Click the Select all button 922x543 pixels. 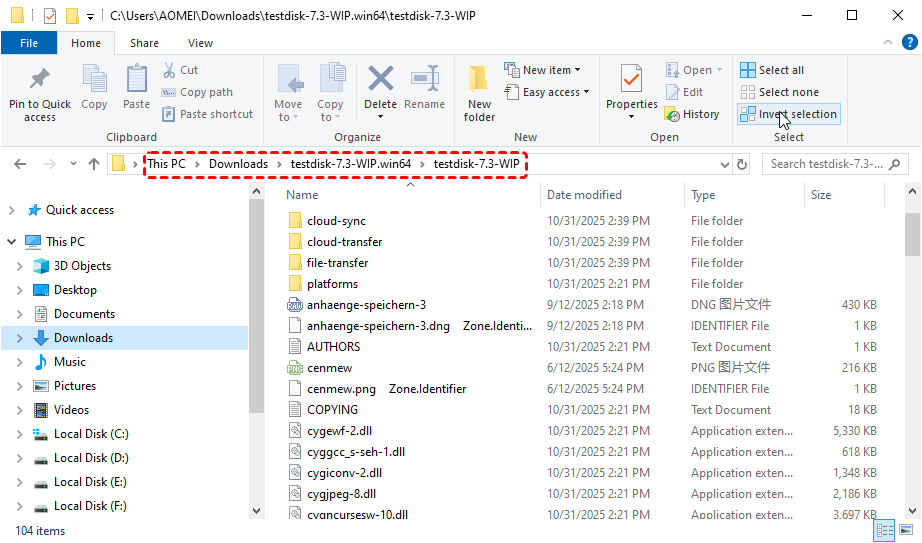click(772, 70)
